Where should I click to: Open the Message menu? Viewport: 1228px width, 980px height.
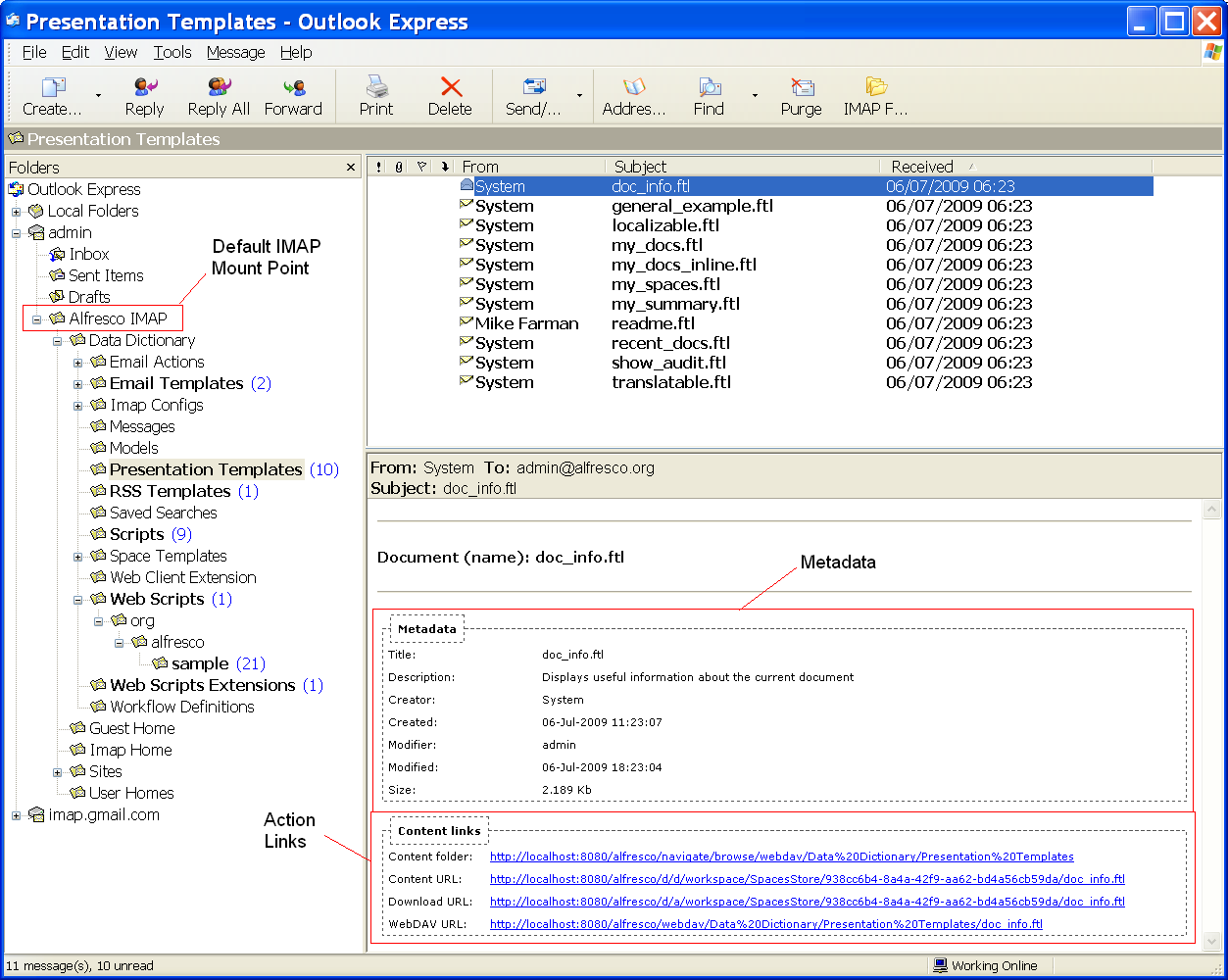[235, 52]
